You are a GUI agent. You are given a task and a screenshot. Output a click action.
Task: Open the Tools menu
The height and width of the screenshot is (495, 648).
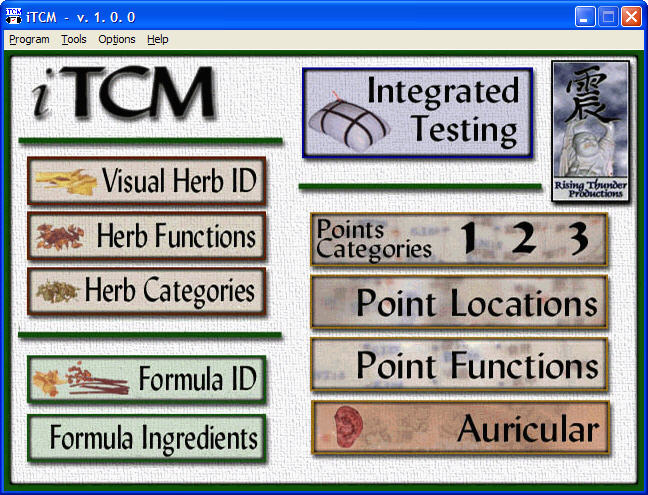point(74,39)
